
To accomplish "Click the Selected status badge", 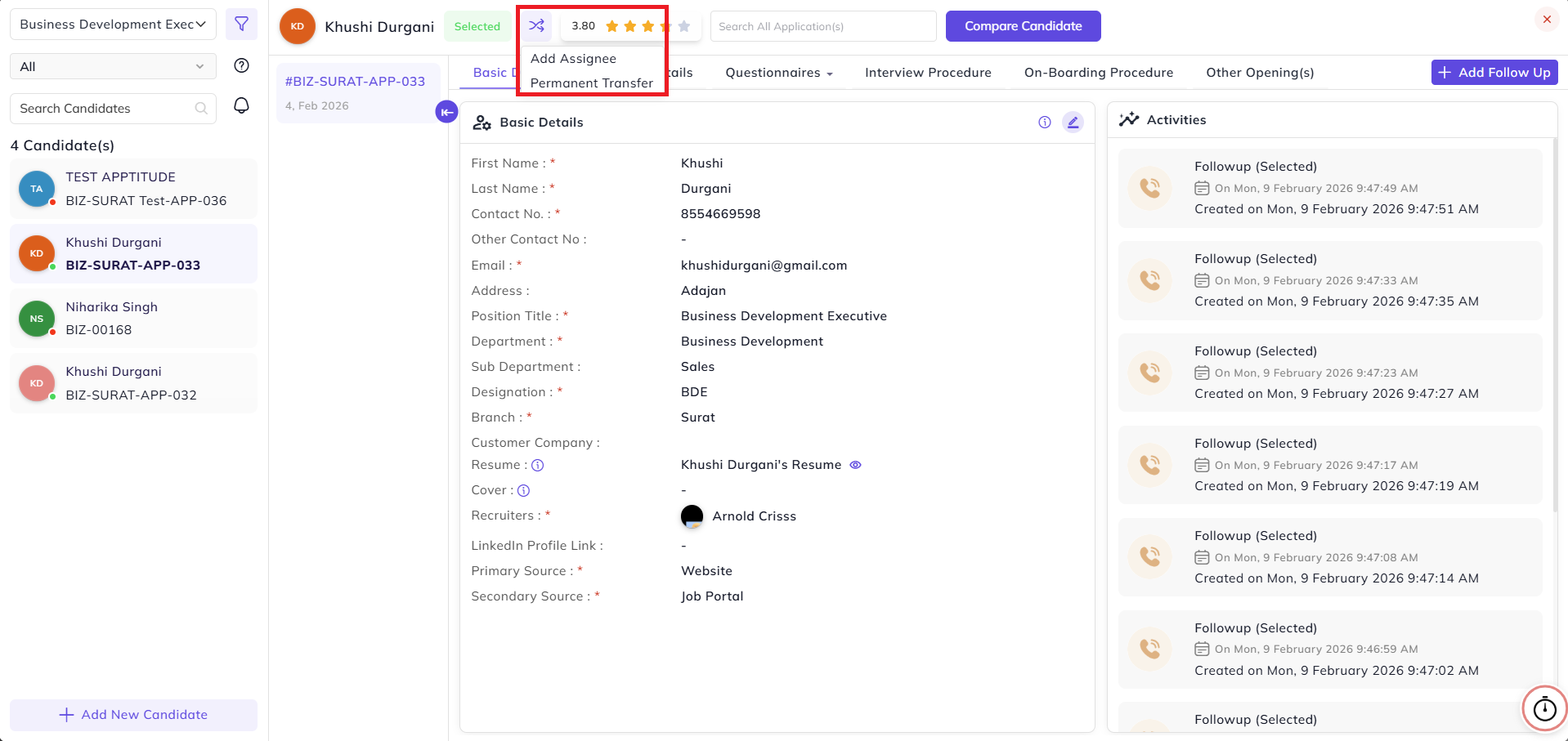I will [477, 26].
